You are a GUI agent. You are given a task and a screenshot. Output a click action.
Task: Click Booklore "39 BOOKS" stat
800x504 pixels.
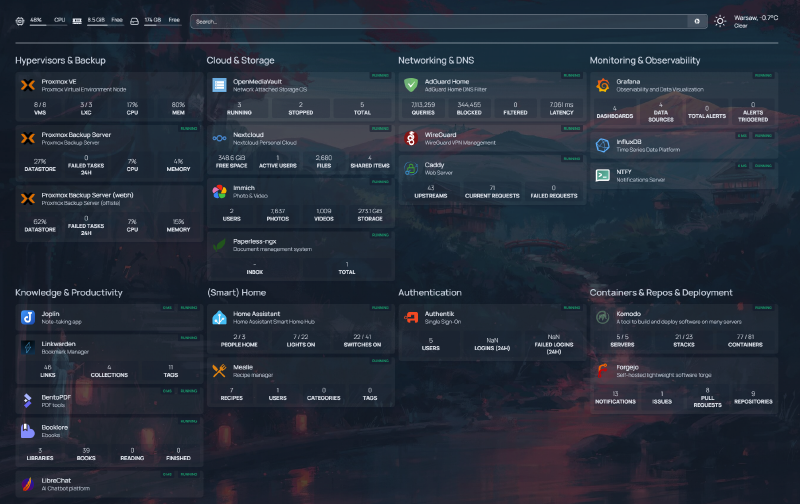pos(86,454)
